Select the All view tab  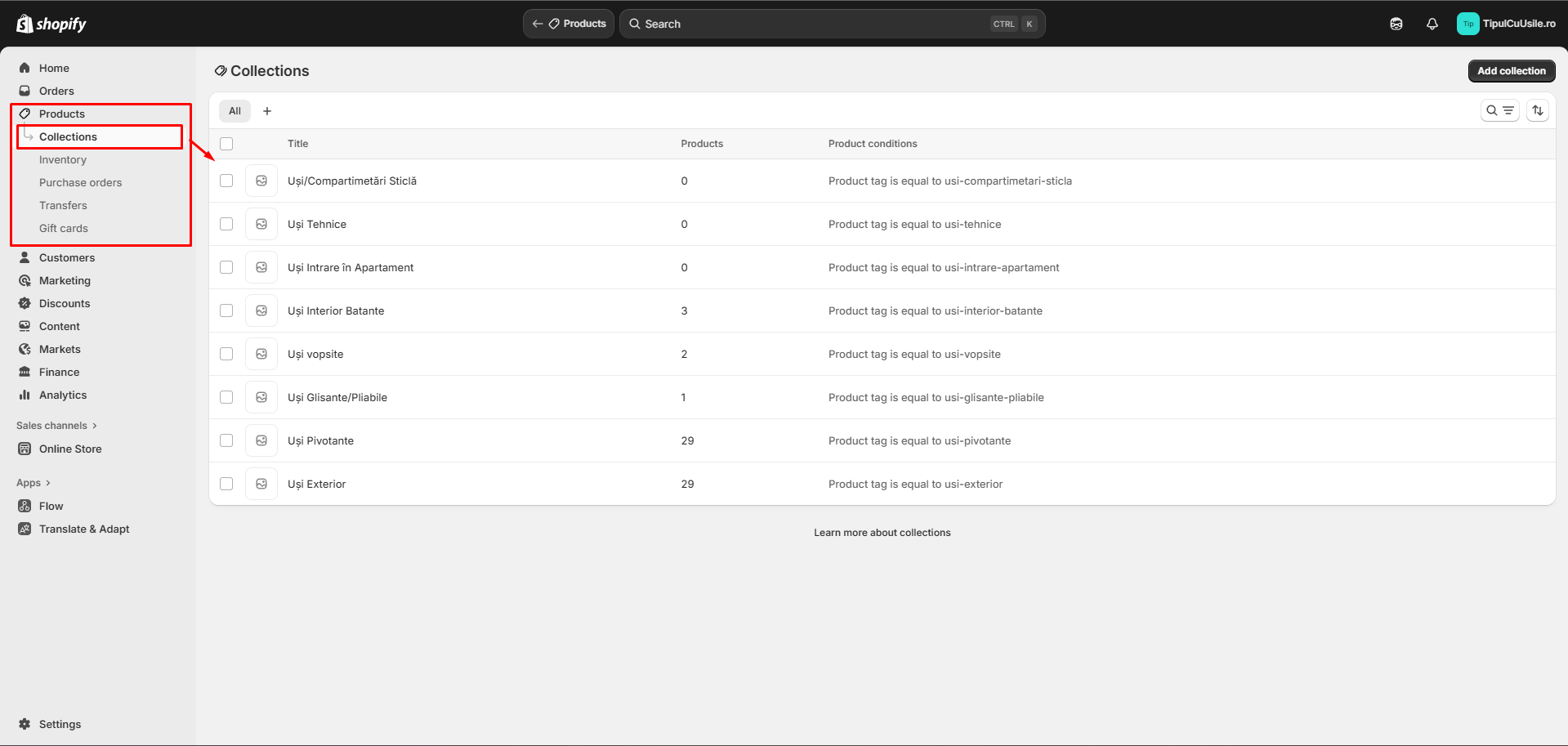click(x=235, y=111)
